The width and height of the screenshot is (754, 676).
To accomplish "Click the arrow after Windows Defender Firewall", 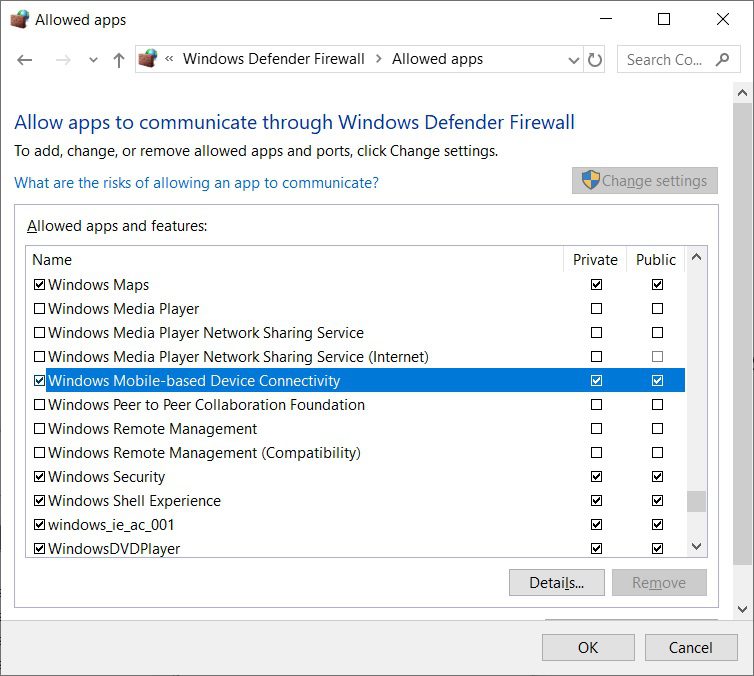I will click(x=379, y=59).
